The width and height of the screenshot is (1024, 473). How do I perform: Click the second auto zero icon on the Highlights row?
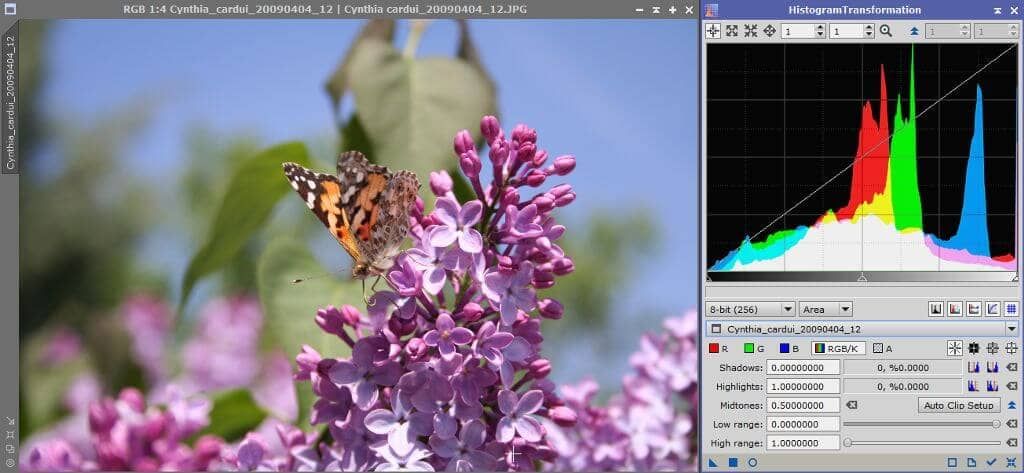(993, 386)
